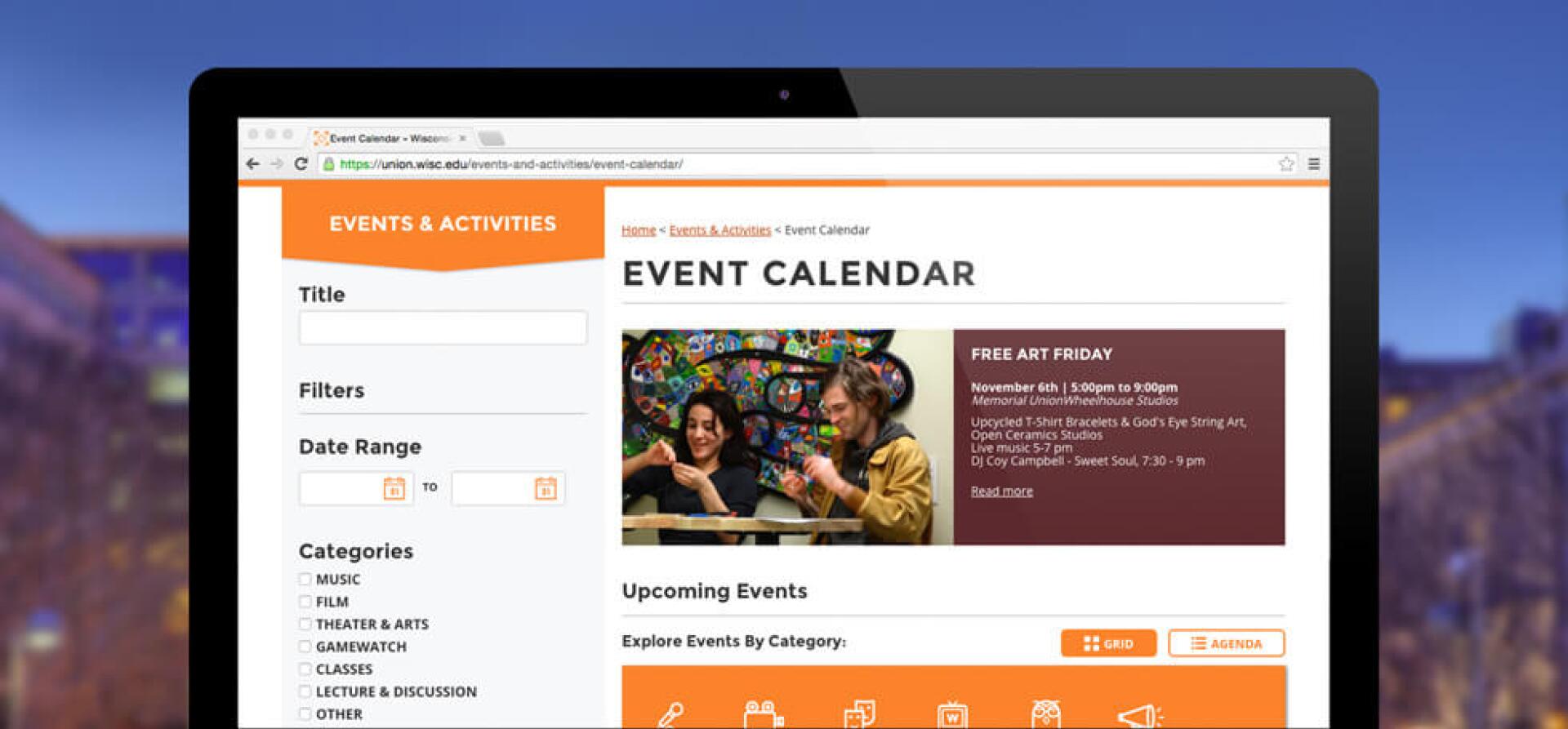Viewport: 1568px width, 729px height.
Task: Follow the Home breadcrumb link
Action: click(639, 230)
